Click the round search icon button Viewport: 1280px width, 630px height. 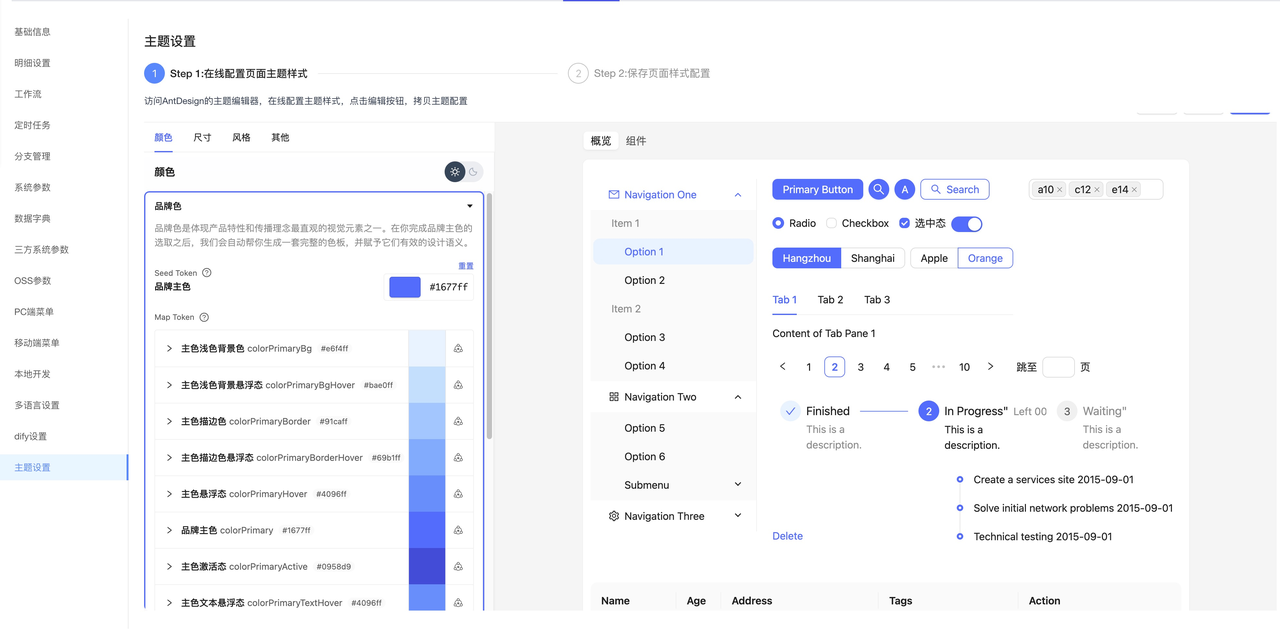(x=878, y=189)
